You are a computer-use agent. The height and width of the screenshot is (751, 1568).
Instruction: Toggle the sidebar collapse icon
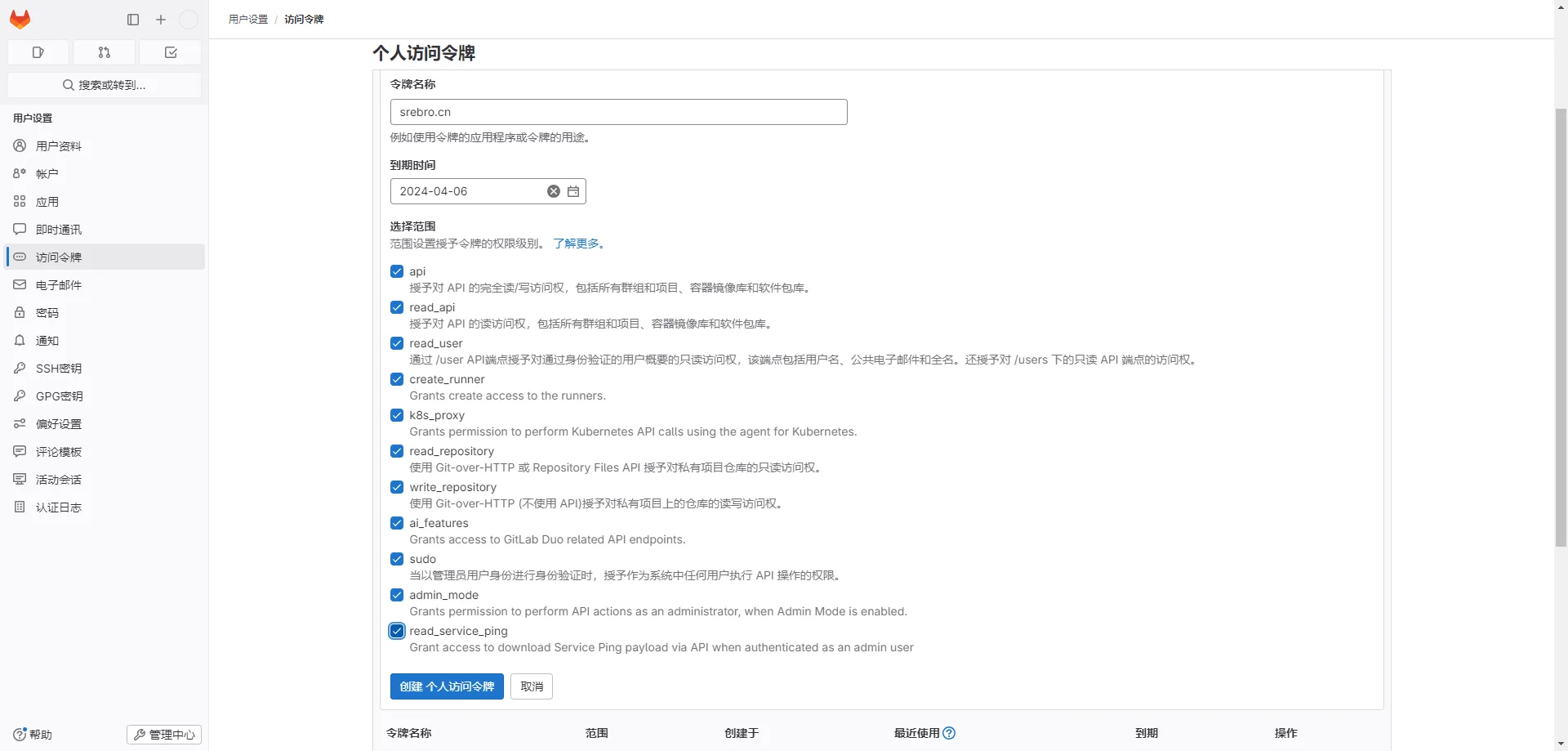pyautogui.click(x=133, y=20)
